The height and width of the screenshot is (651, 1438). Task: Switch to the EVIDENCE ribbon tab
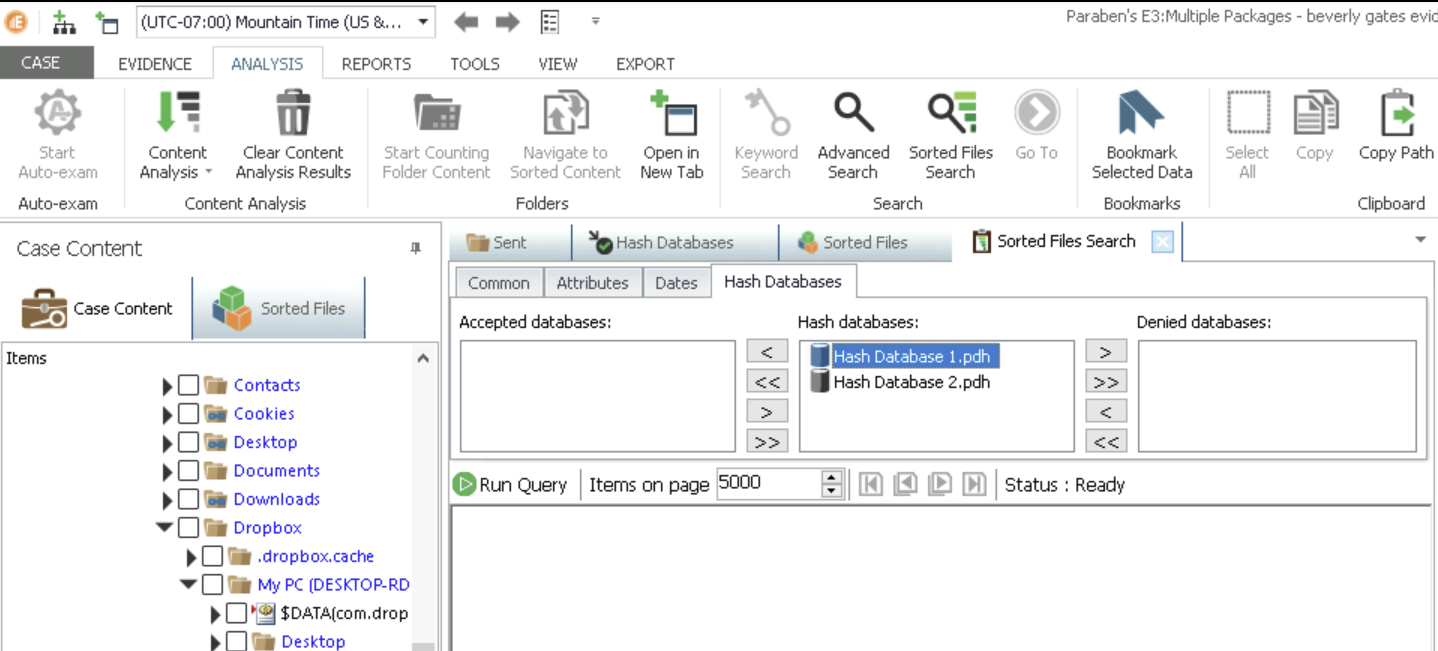pyautogui.click(x=154, y=63)
